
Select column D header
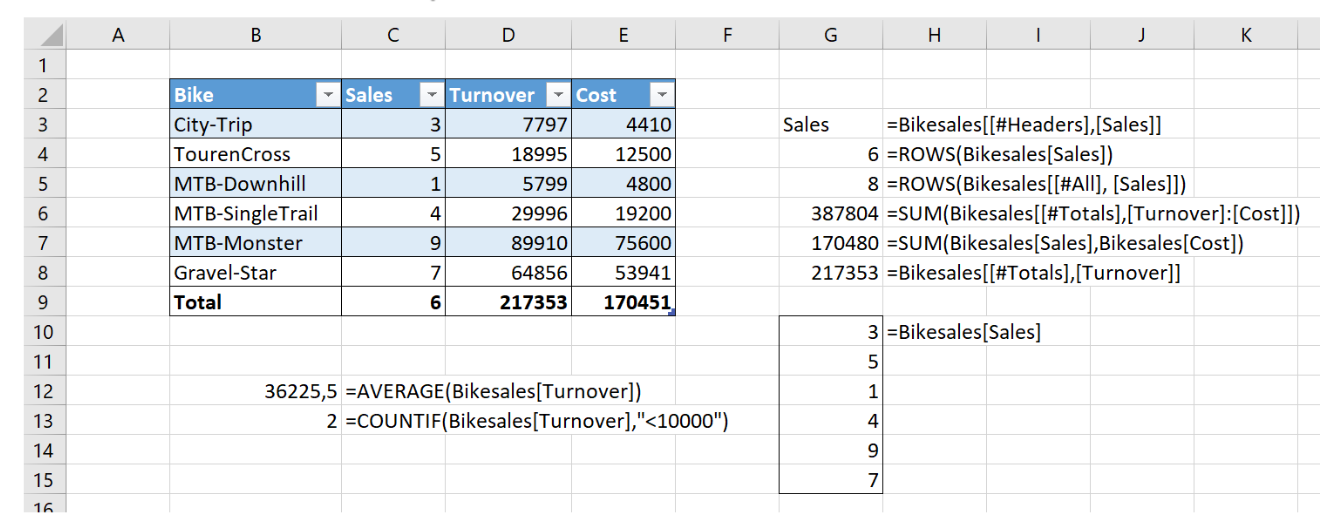508,36
